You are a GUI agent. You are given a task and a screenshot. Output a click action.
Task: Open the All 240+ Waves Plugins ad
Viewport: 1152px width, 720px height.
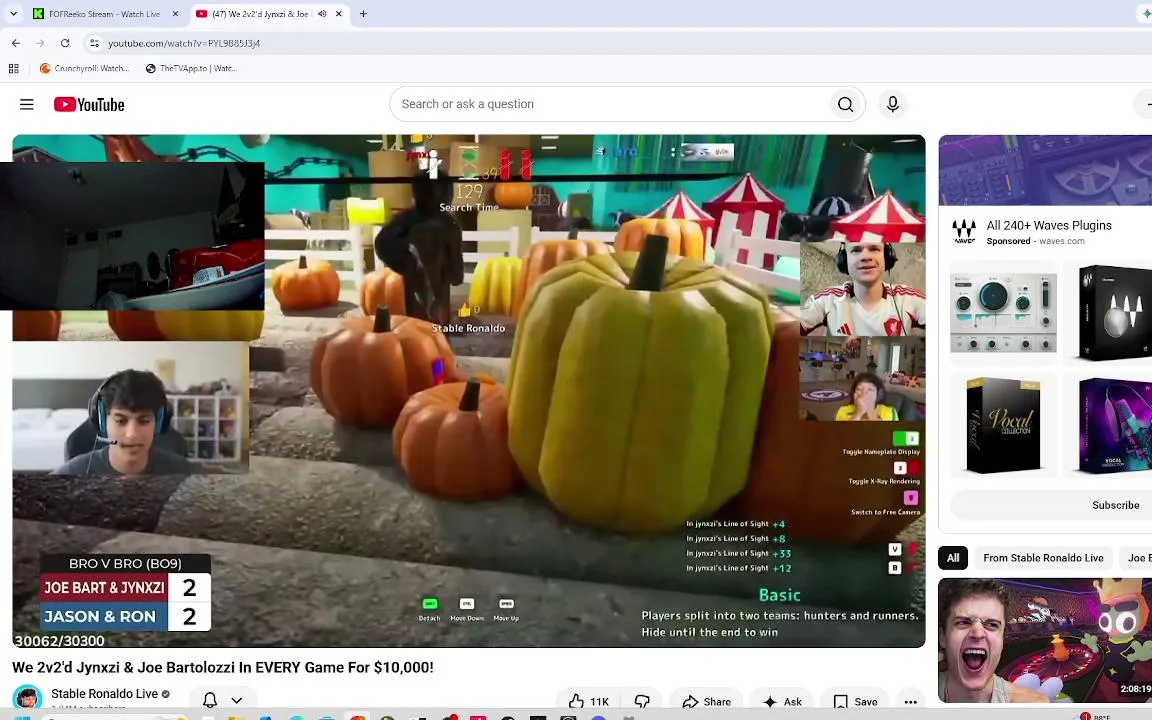pyautogui.click(x=1048, y=226)
